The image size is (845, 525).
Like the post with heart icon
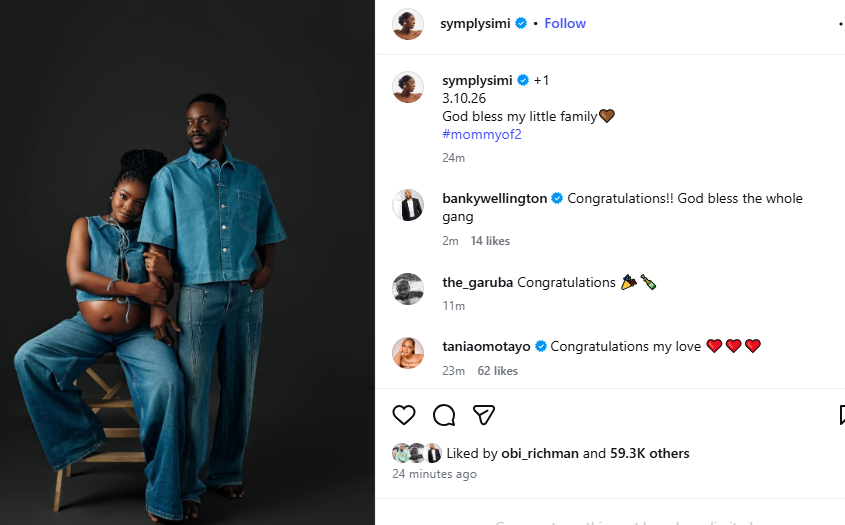(x=404, y=415)
